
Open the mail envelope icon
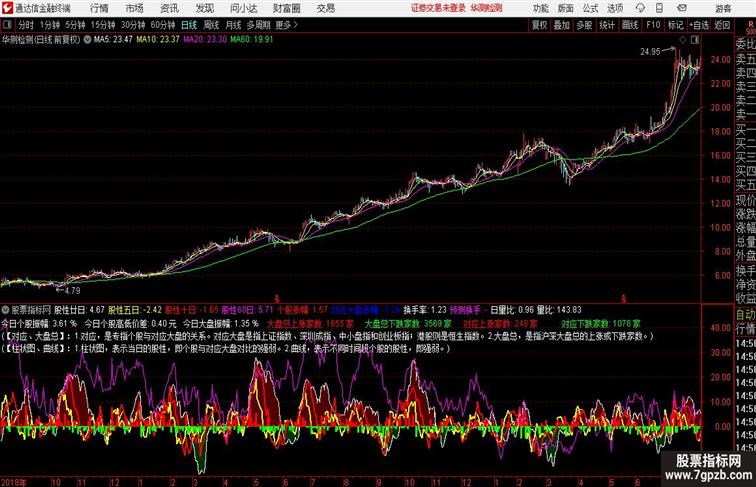click(x=682, y=8)
